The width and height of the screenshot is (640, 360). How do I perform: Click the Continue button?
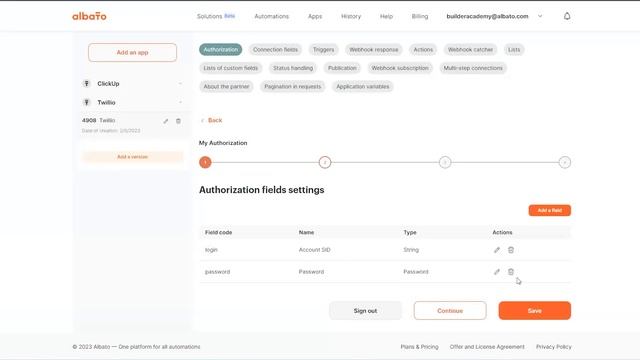tap(450, 311)
